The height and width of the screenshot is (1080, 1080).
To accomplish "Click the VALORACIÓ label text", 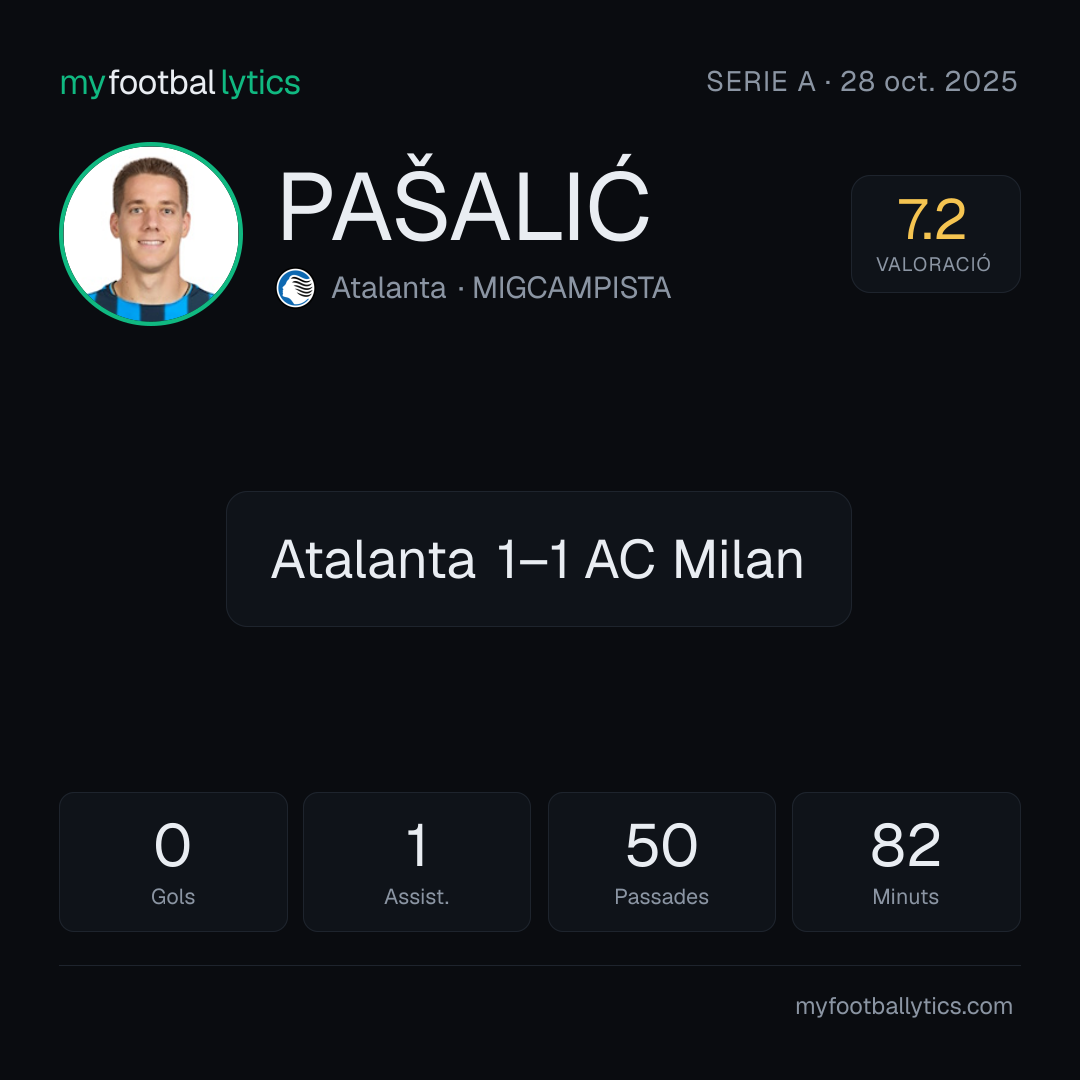I will (933, 264).
